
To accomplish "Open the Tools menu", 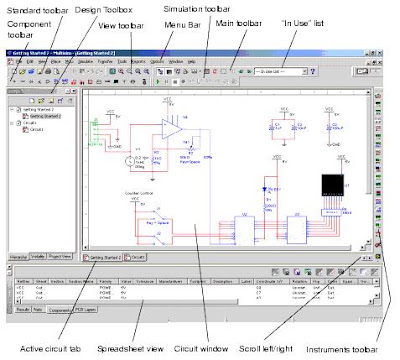I will click(122, 62).
